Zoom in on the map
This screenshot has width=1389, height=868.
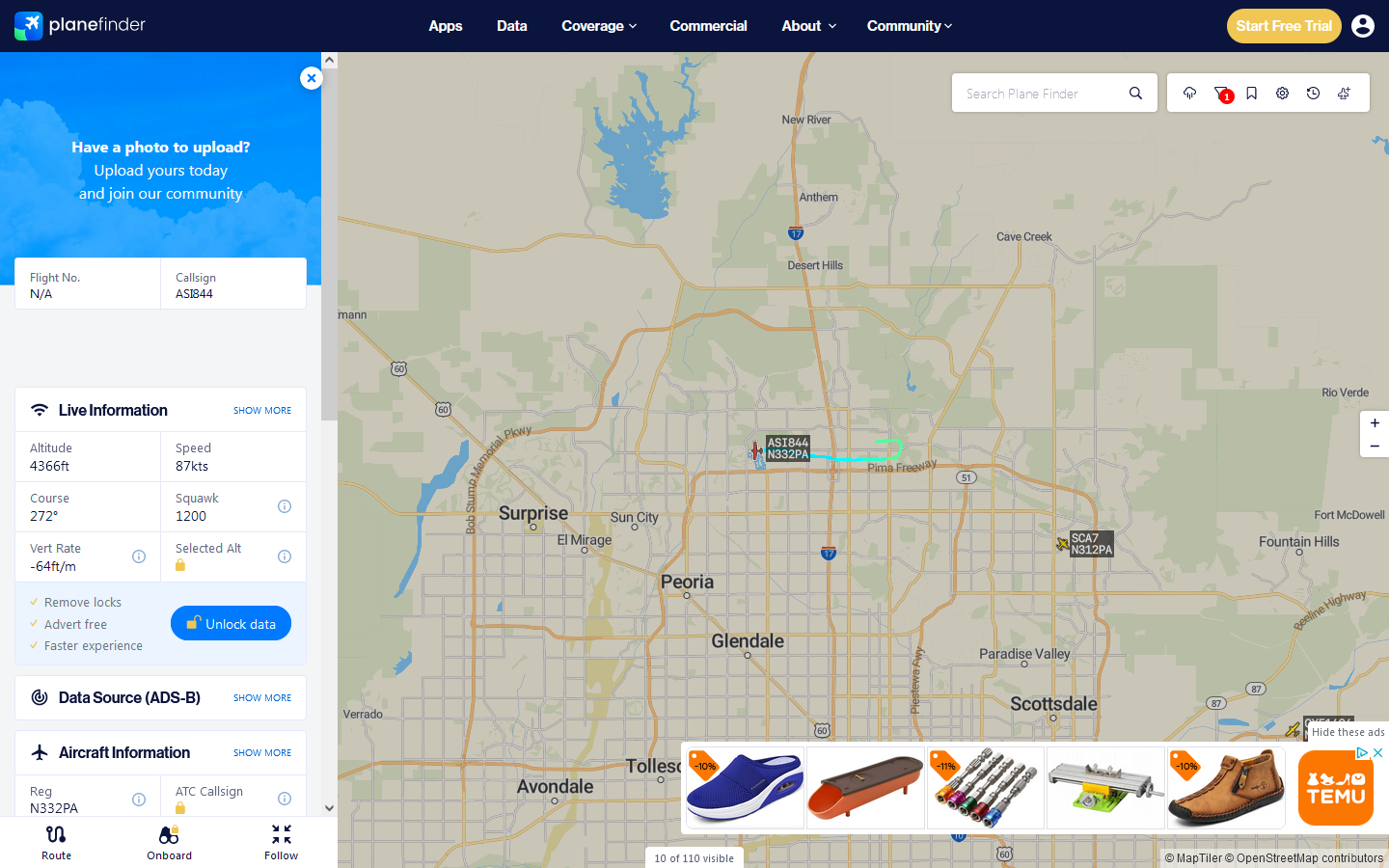pyautogui.click(x=1375, y=422)
